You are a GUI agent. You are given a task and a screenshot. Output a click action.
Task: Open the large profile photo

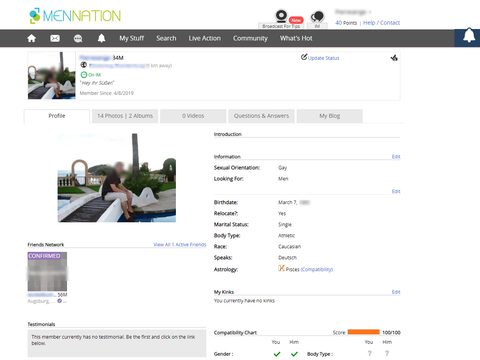coord(117,177)
